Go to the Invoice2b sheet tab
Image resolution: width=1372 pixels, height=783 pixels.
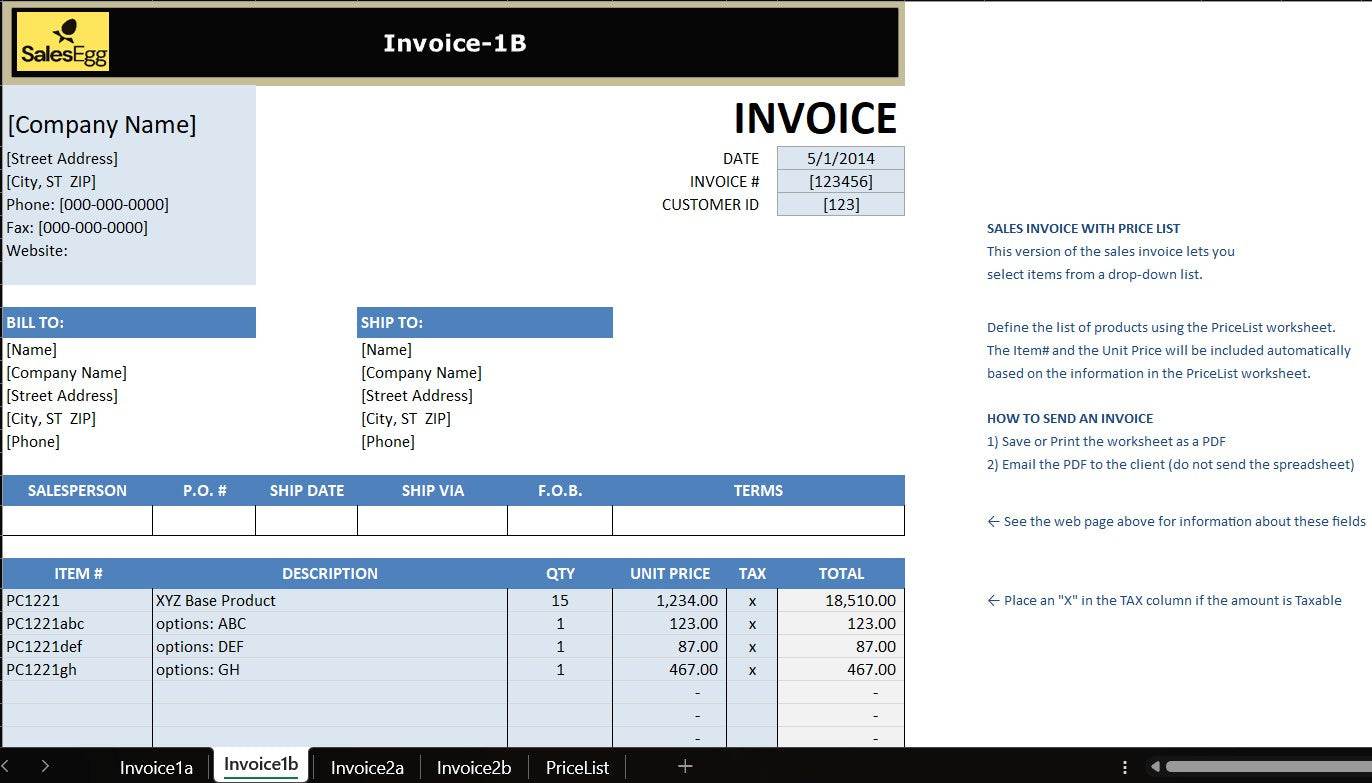tap(474, 767)
